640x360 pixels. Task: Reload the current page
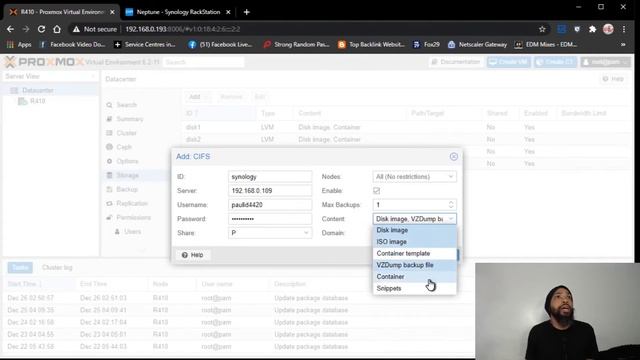pyautogui.click(x=41, y=29)
